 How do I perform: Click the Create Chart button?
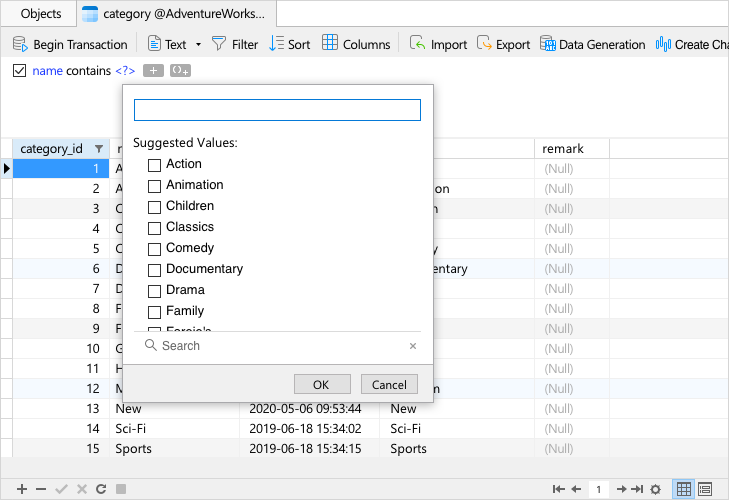(692, 44)
